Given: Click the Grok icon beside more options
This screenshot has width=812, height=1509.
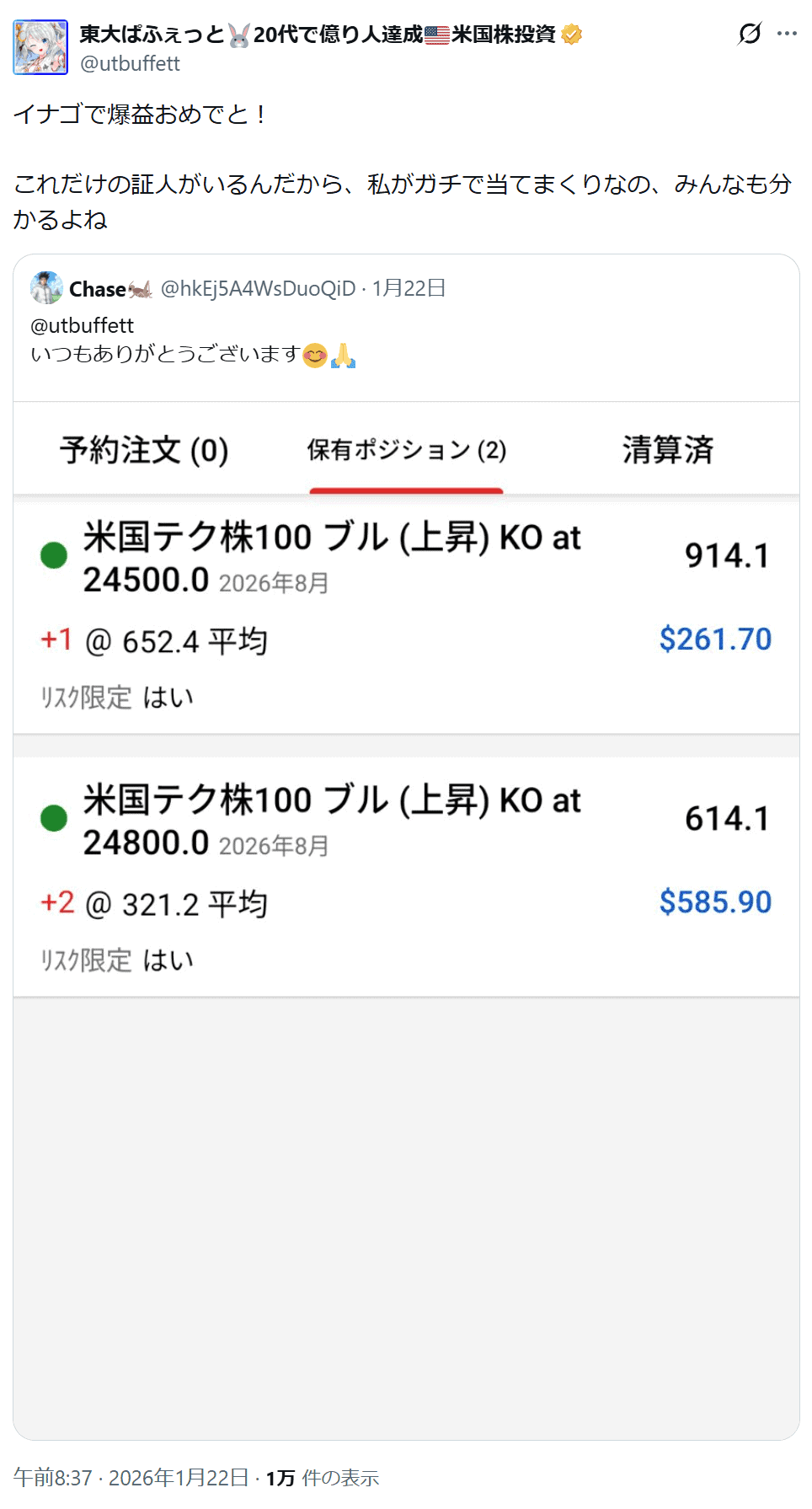Looking at the screenshot, I should pos(749,34).
